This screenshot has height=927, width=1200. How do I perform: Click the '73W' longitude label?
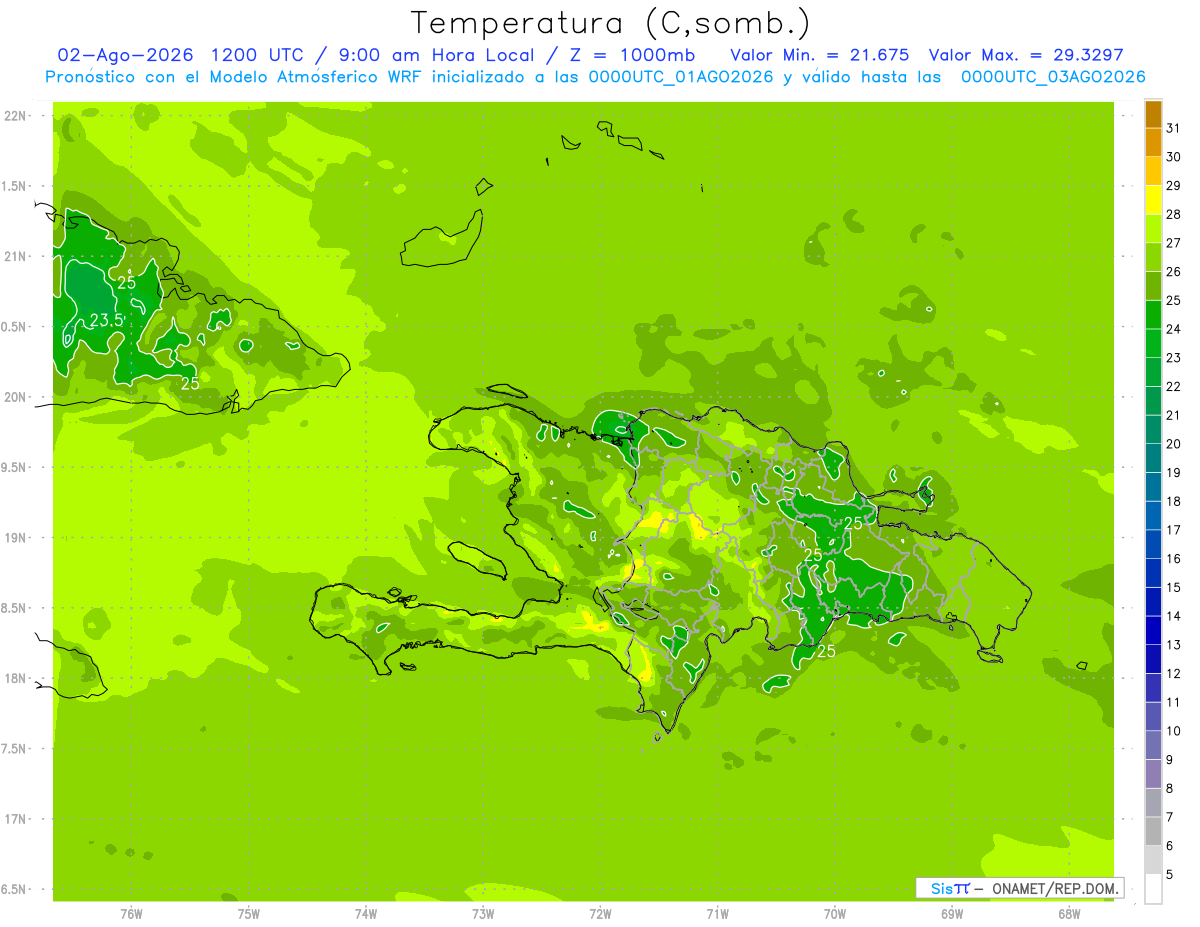pos(483,914)
